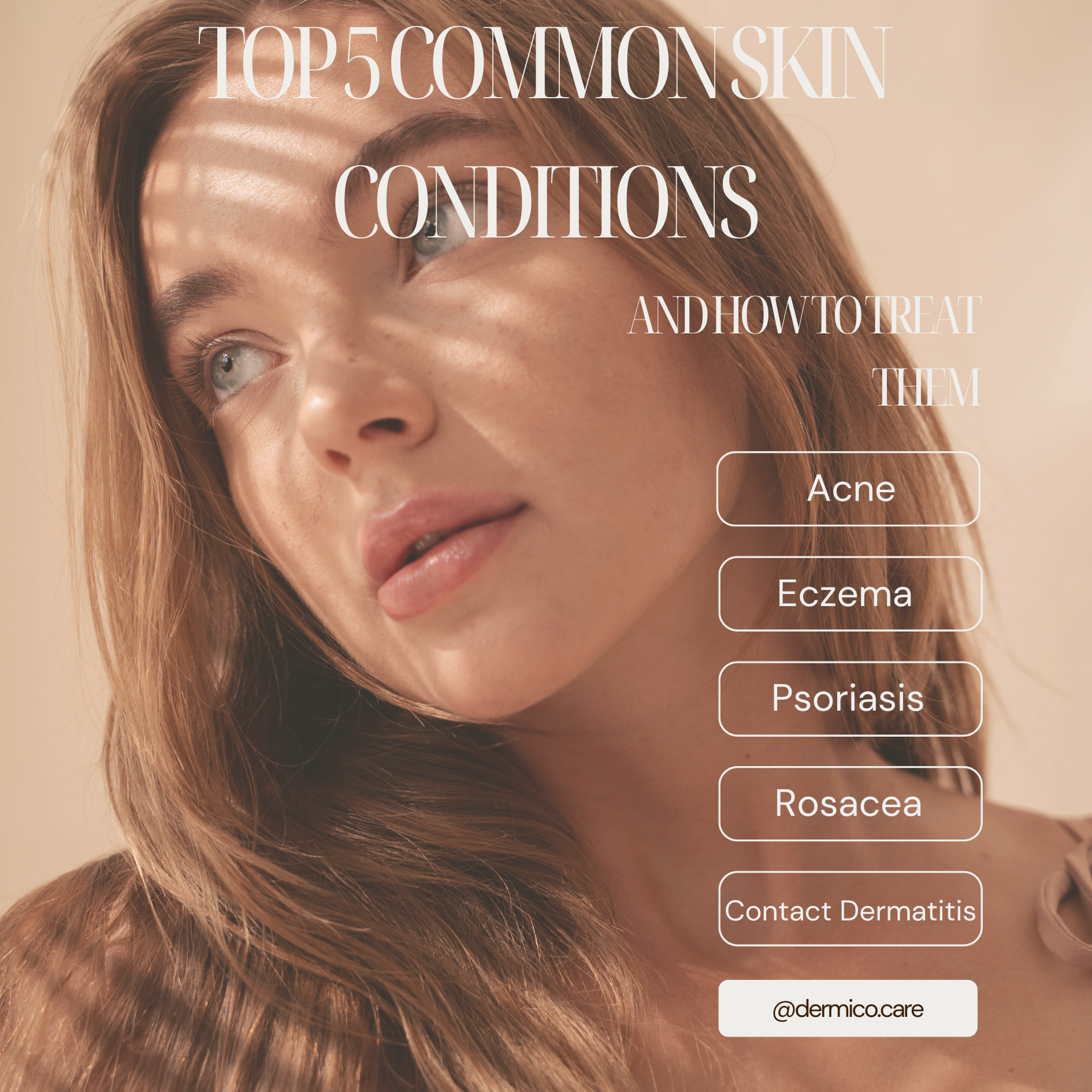Click the word SKIN in the title
Image resolution: width=1092 pixels, height=1092 pixels.
[x=809, y=64]
